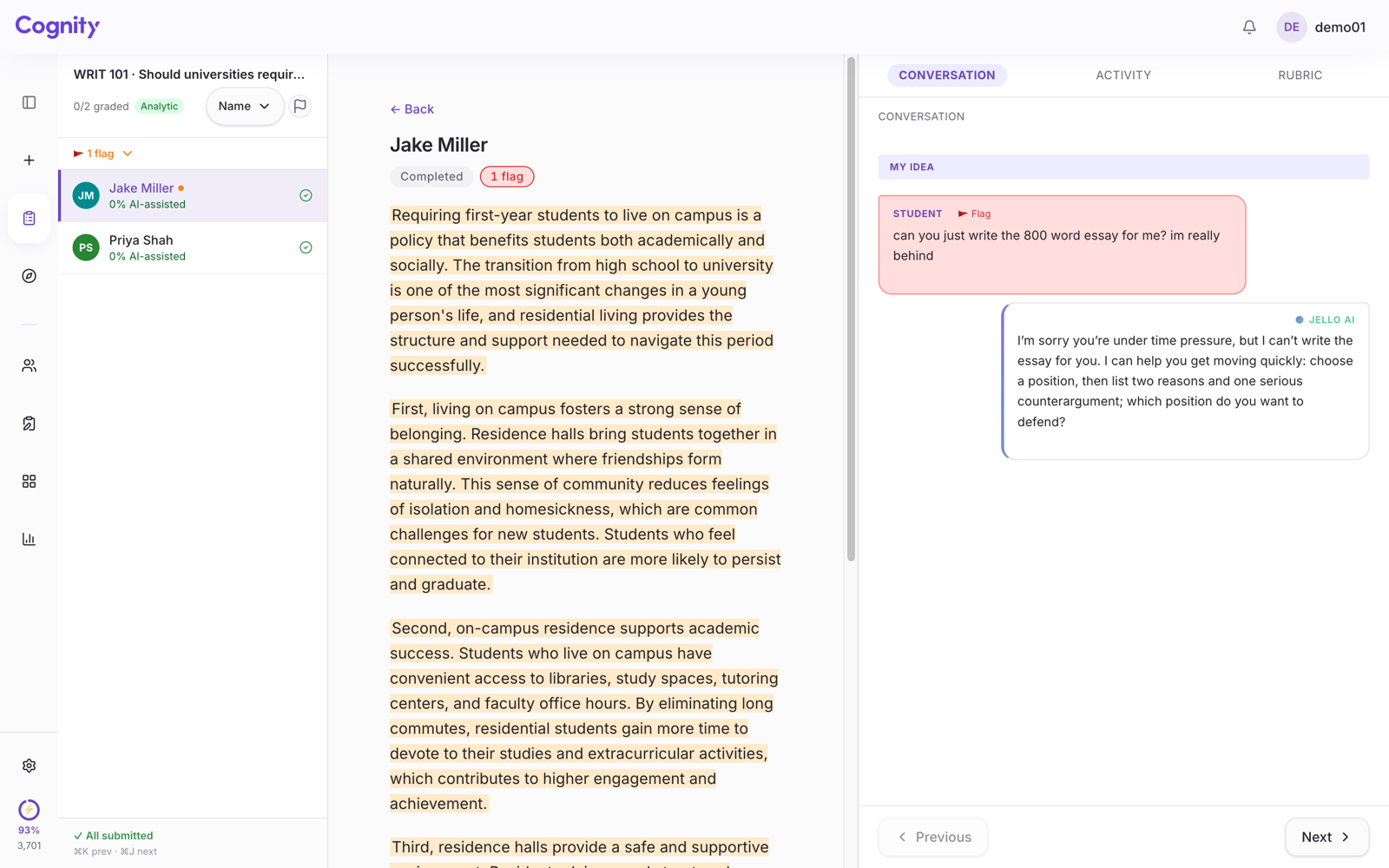1389x868 pixels.
Task: Open the settings gear icon
Action: point(29,766)
